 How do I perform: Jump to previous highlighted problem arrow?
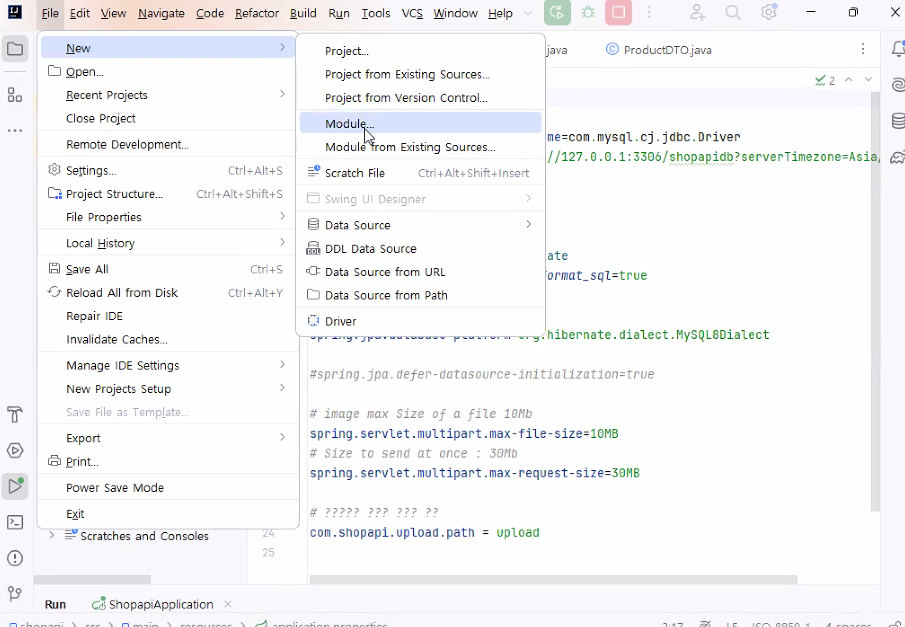[848, 80]
